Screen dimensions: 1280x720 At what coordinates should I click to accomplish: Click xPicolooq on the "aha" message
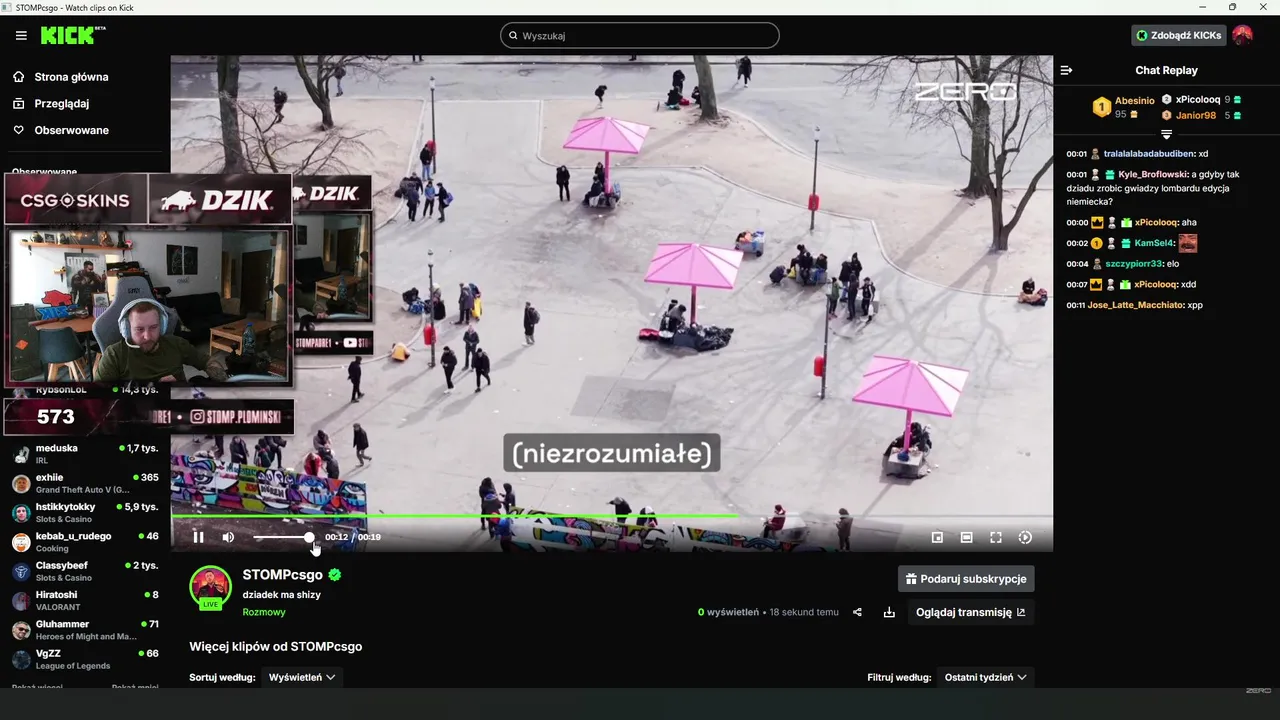(1156, 222)
